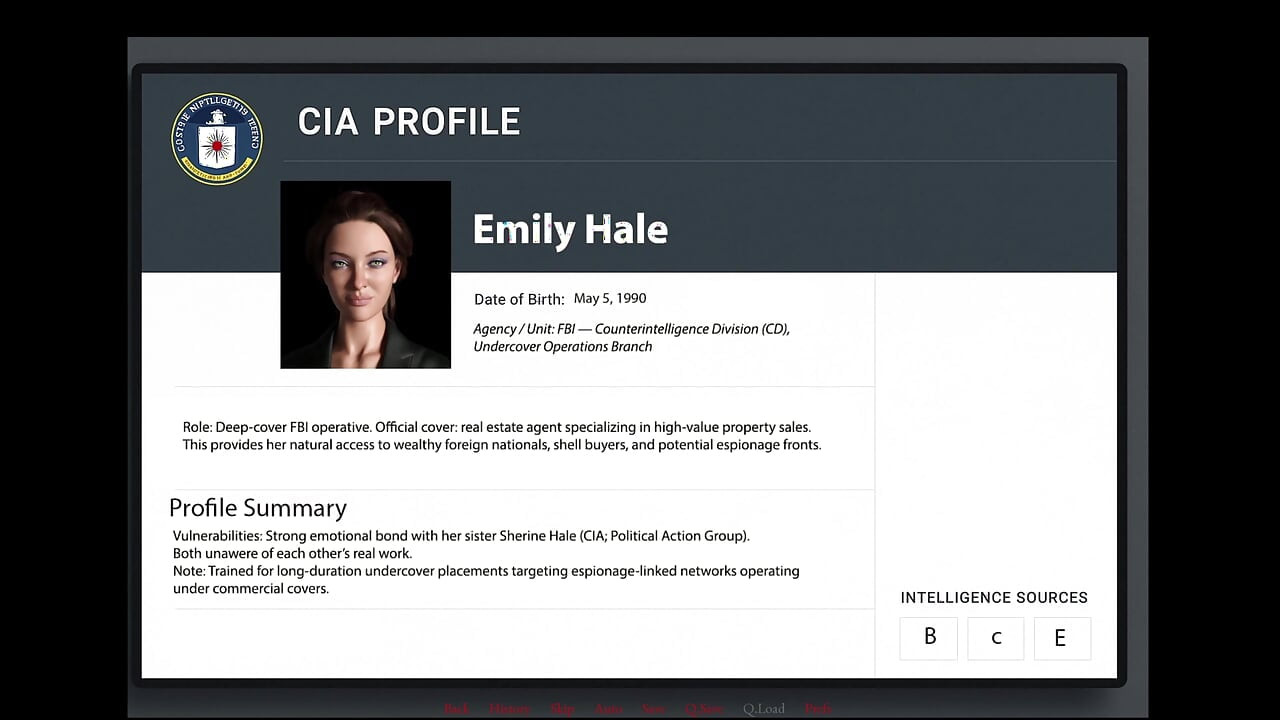This screenshot has height=720, width=1280.
Task: Click the Date of Birth value
Action: point(610,298)
